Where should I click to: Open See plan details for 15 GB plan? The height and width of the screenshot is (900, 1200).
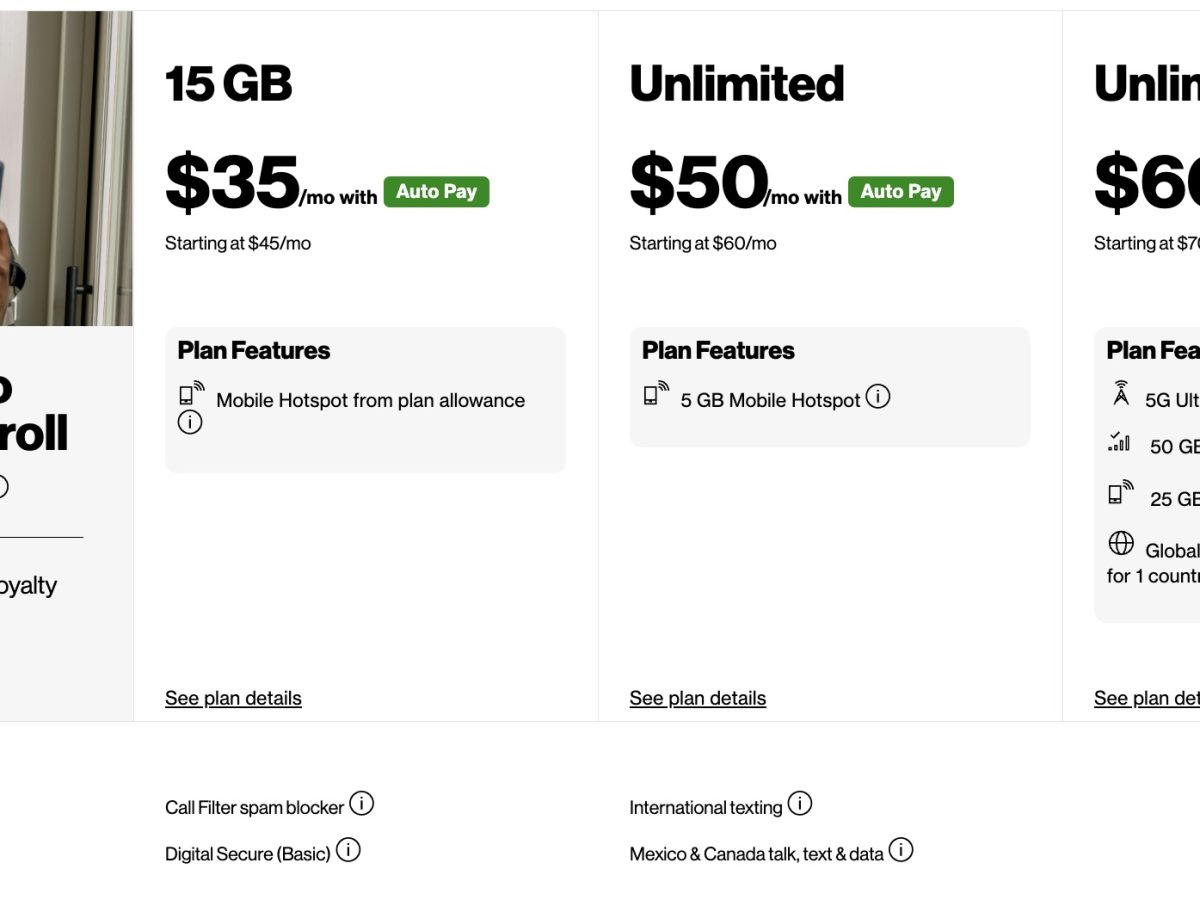tap(233, 698)
